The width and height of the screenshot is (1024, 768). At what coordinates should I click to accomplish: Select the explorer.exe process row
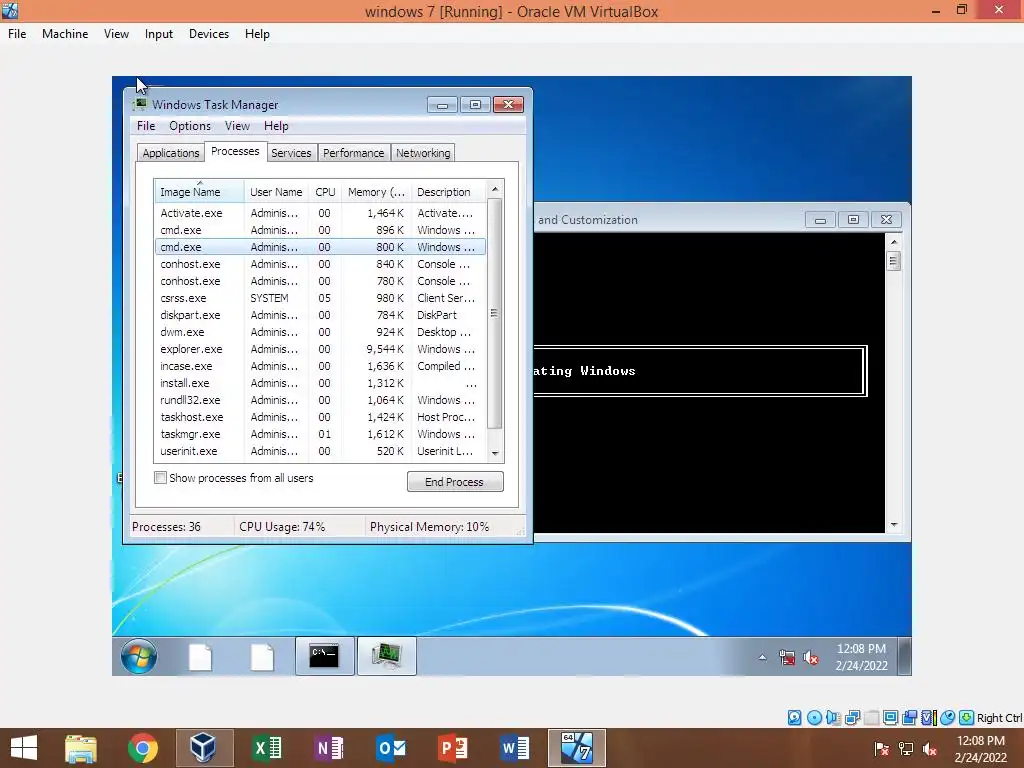tap(320, 349)
